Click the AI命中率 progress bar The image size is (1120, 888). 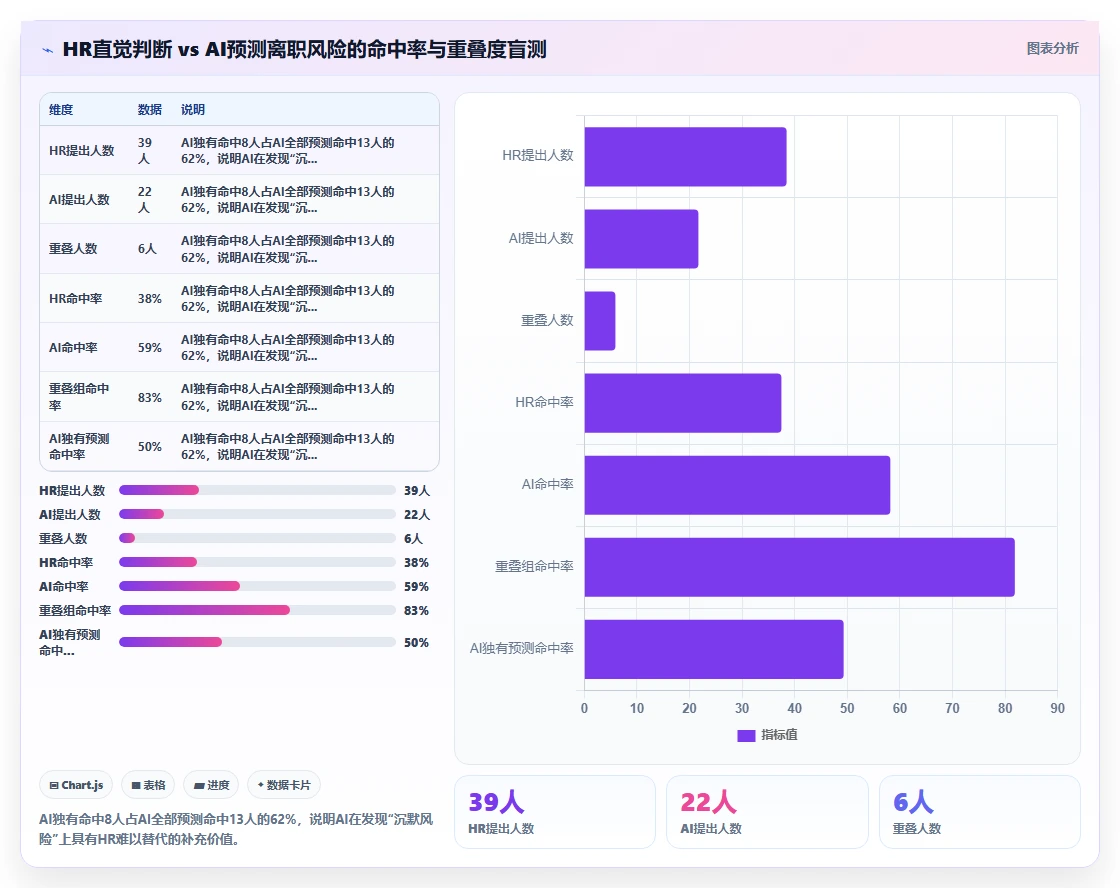tap(257, 586)
